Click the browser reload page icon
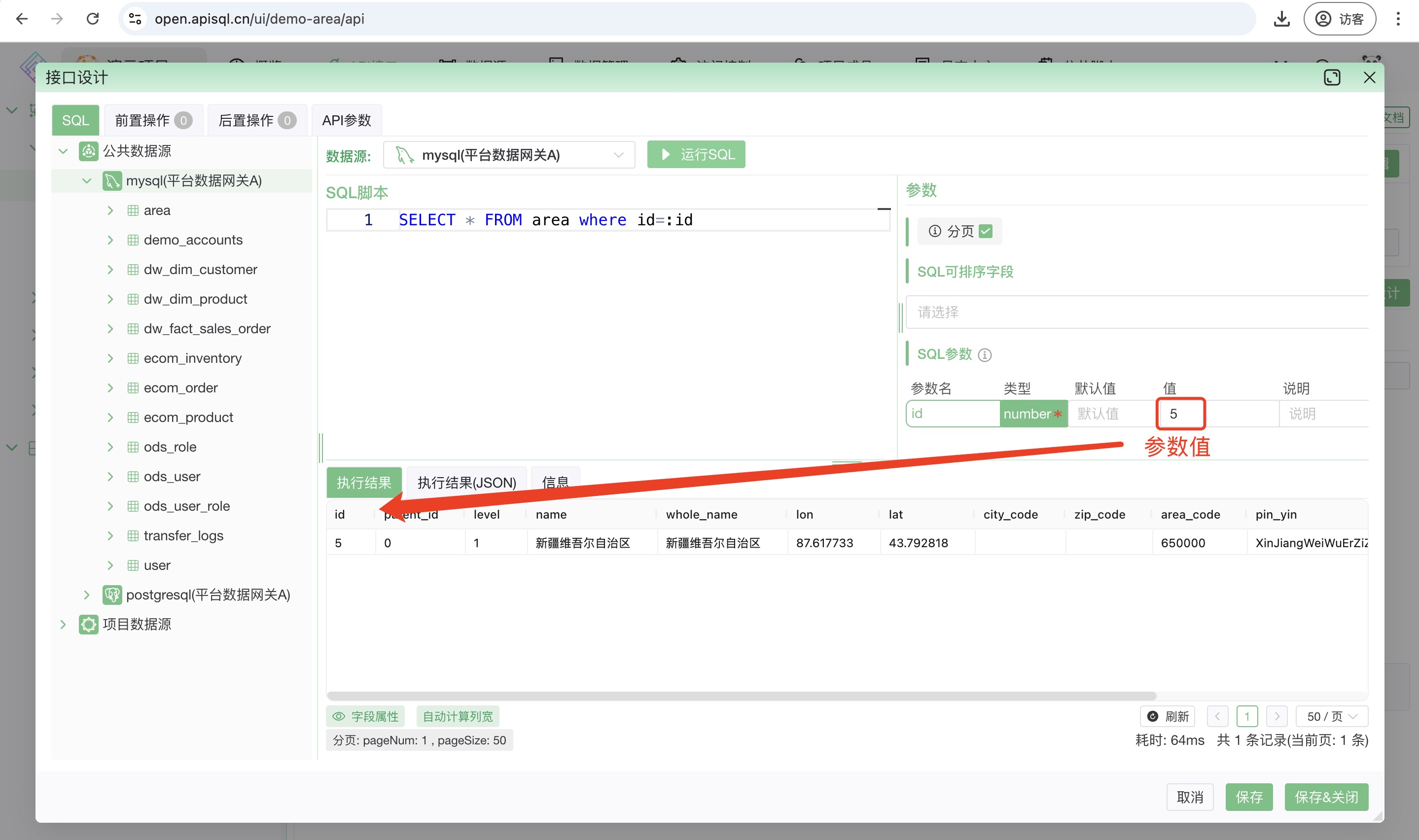 [x=93, y=19]
